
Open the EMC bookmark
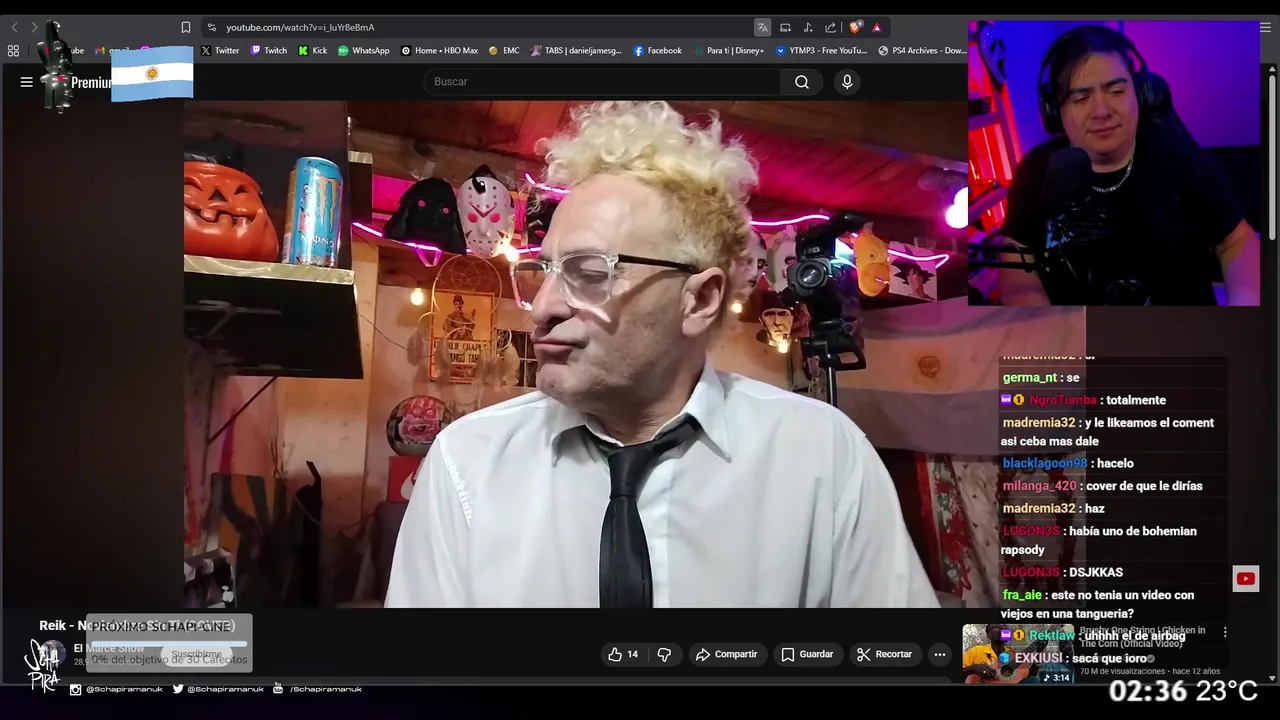504,51
